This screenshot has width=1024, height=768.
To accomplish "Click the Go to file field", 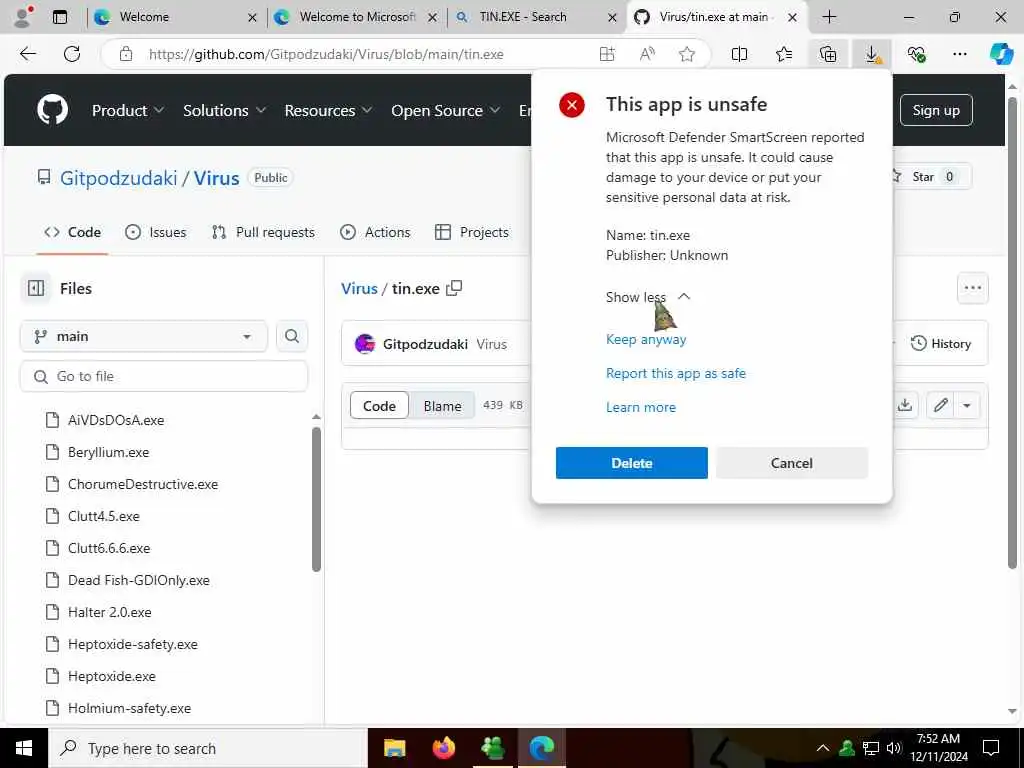I will [163, 376].
